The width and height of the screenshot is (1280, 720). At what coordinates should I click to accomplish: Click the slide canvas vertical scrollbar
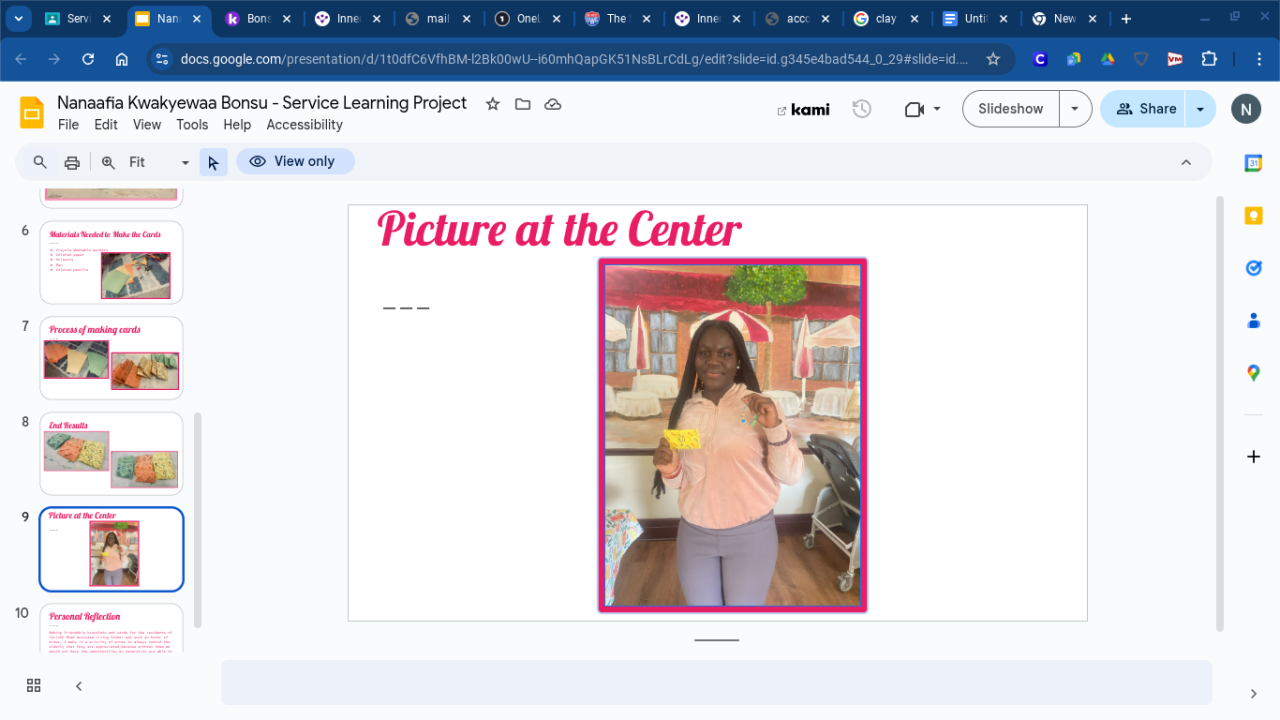(1219, 413)
